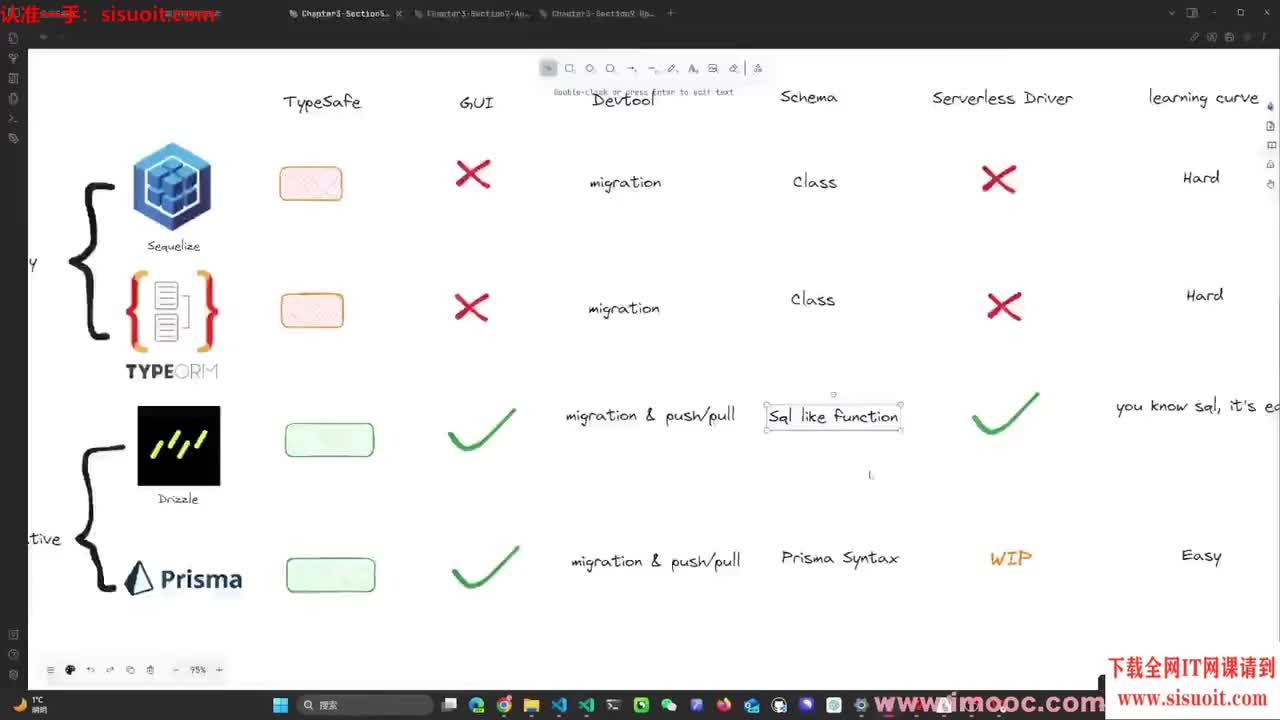Select the pink TypeSafe box in Sequelize row
Screen dimensions: 1280x720
pos(311,184)
